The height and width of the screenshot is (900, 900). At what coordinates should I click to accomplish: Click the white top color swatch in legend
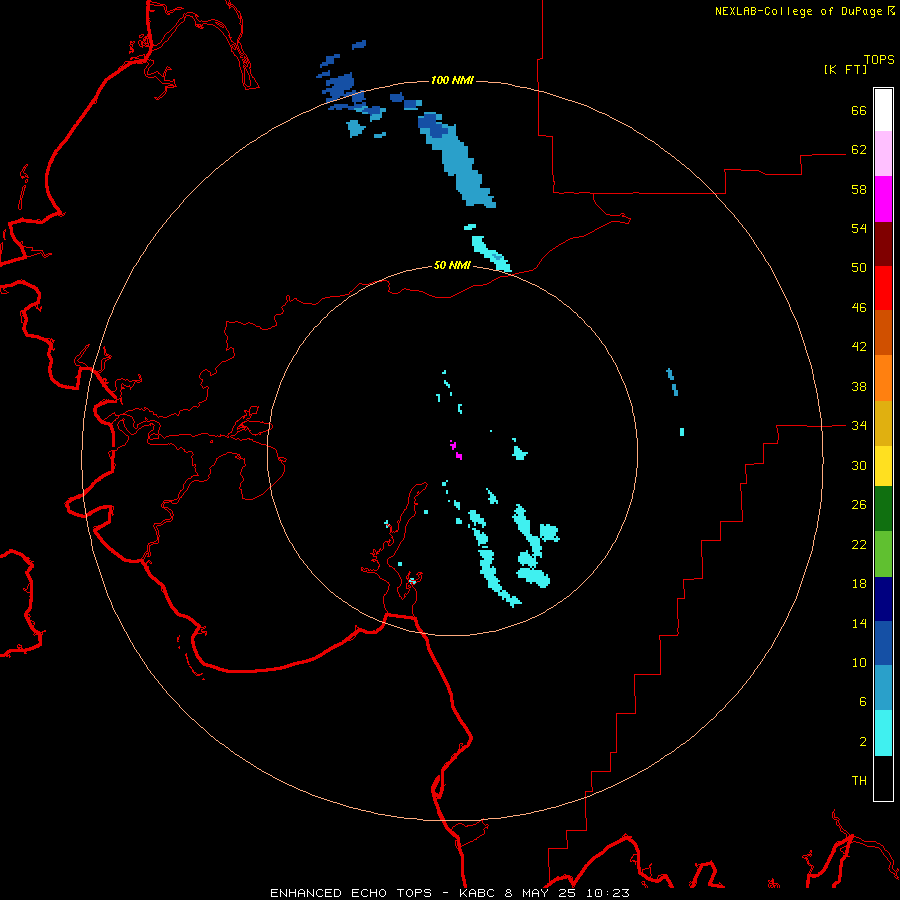click(883, 110)
